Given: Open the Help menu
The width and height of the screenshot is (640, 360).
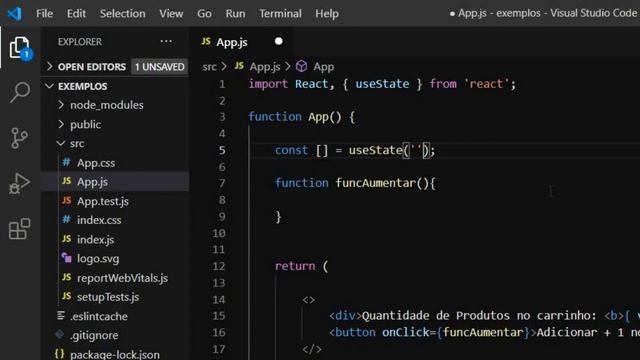Looking at the screenshot, I should (327, 13).
